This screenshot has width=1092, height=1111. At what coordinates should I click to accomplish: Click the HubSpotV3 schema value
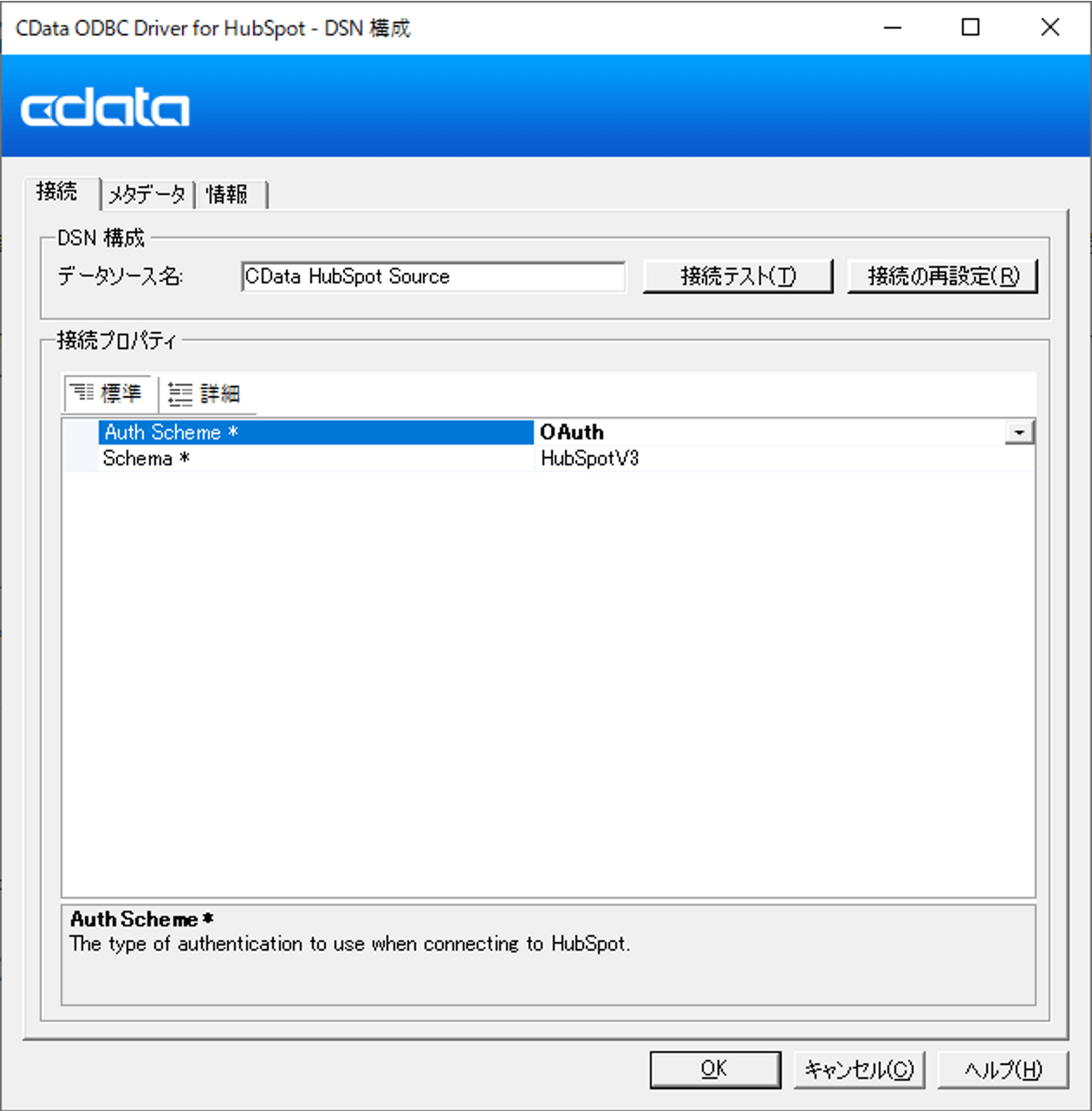[x=589, y=458]
